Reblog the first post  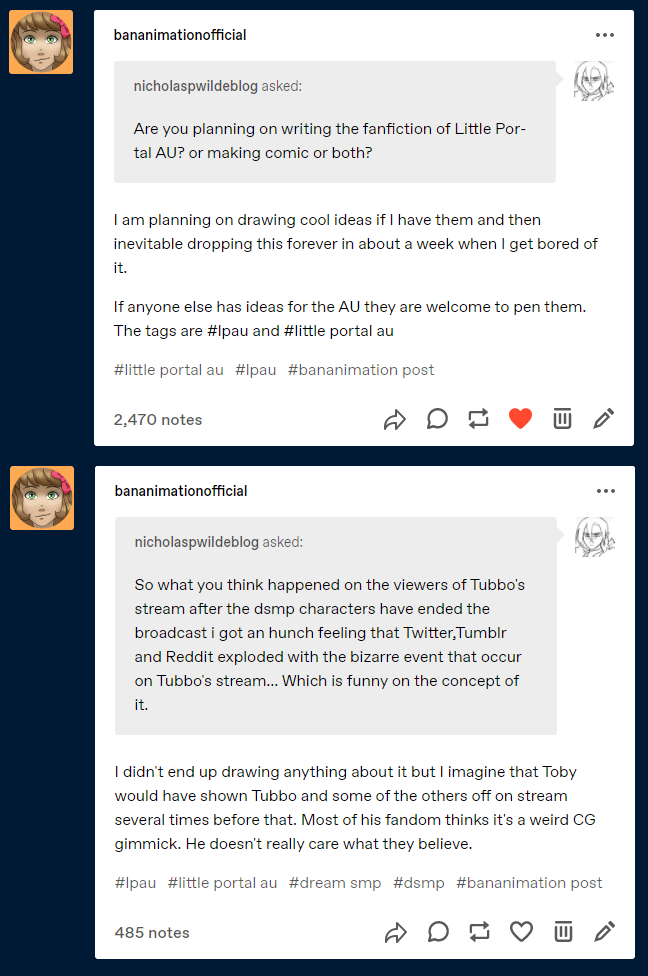[x=479, y=419]
